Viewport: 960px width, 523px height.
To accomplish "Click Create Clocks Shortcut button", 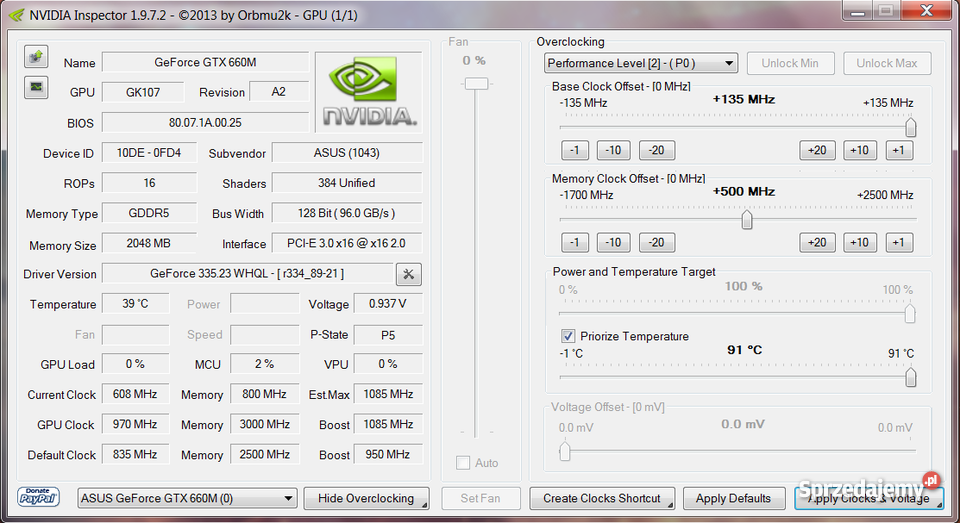I will [x=602, y=498].
